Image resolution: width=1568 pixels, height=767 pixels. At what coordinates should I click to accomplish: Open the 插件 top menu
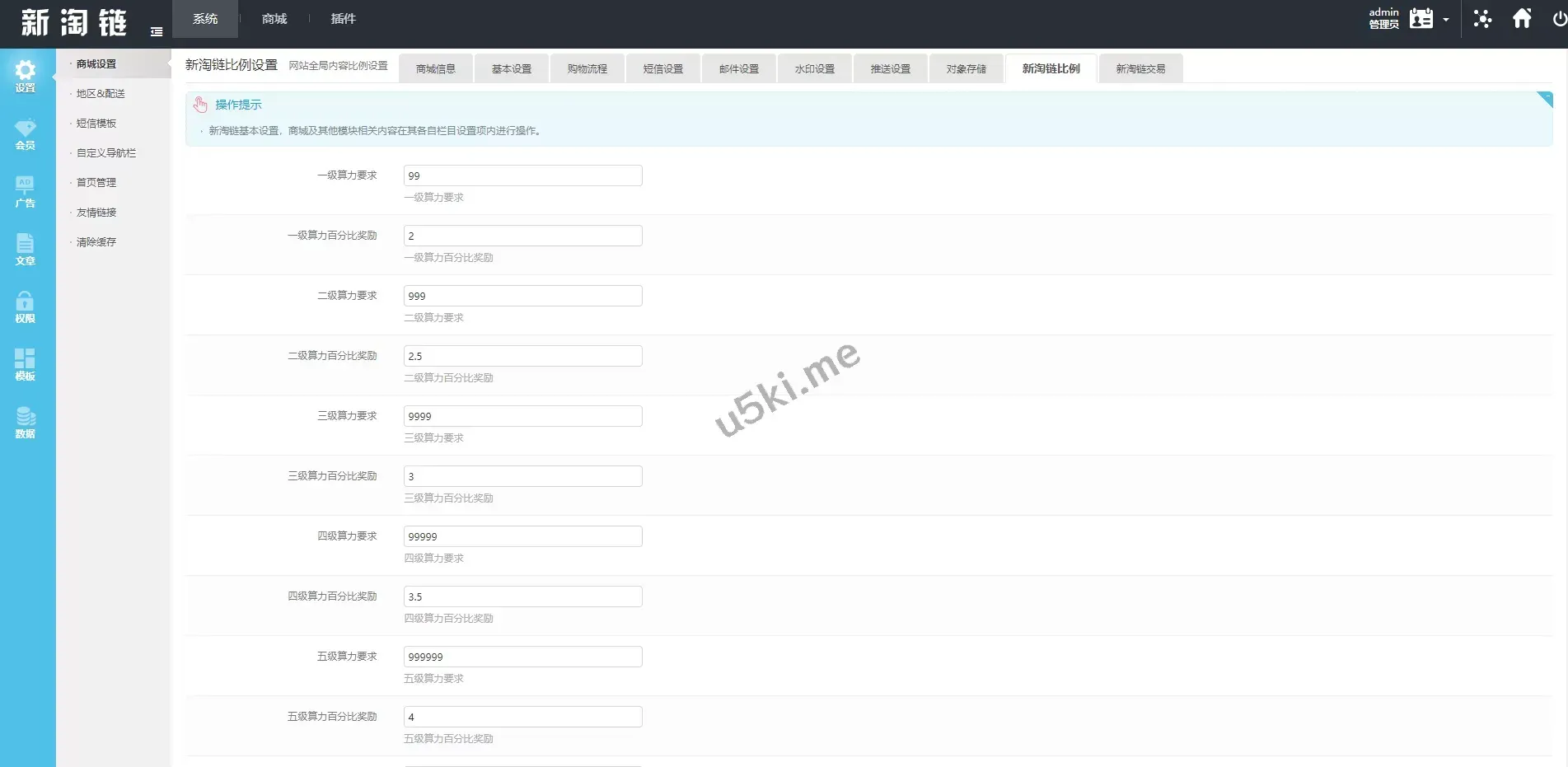pos(344,19)
